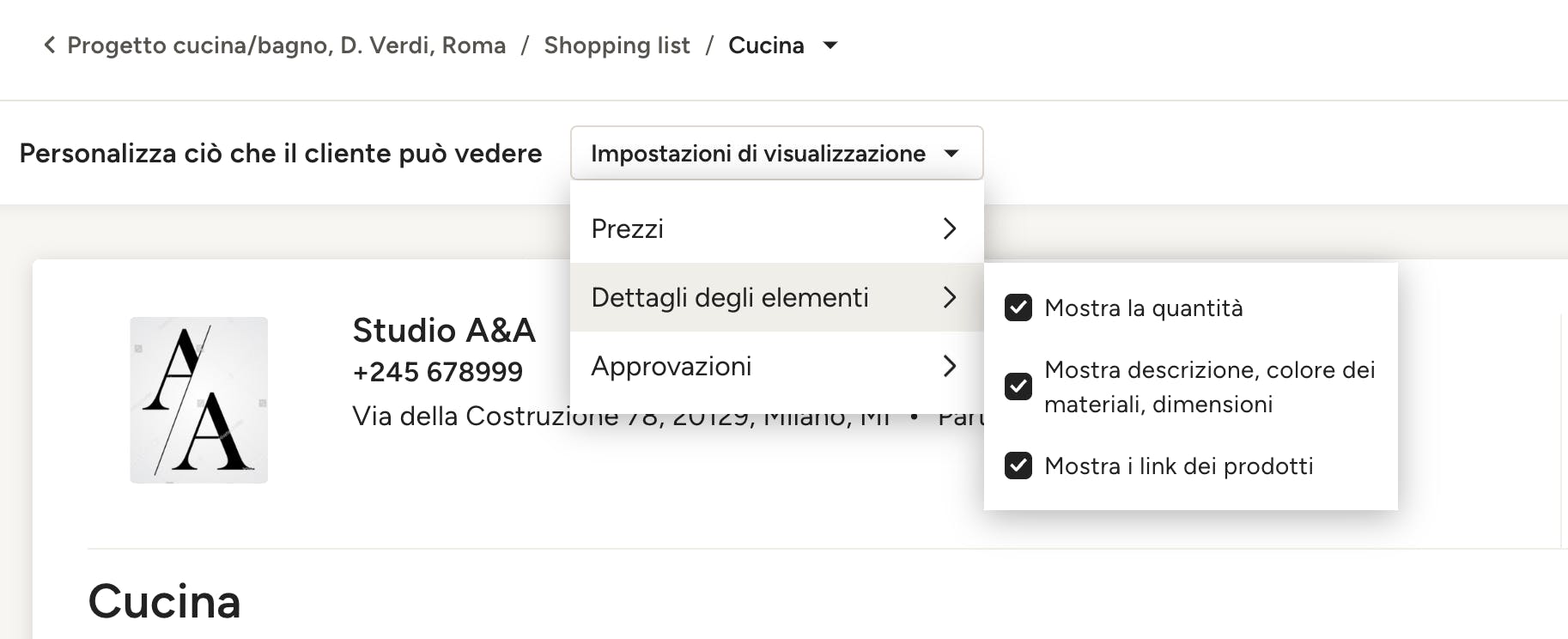Screen dimensions: 1568x639
Task: Click the Approvazioni submenu chevron arrow
Action: pos(949,366)
